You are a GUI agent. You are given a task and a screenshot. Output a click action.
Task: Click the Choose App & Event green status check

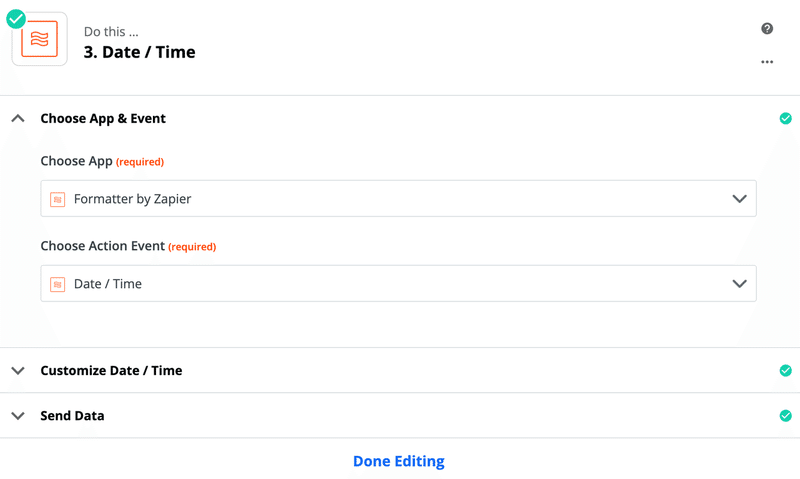click(785, 118)
